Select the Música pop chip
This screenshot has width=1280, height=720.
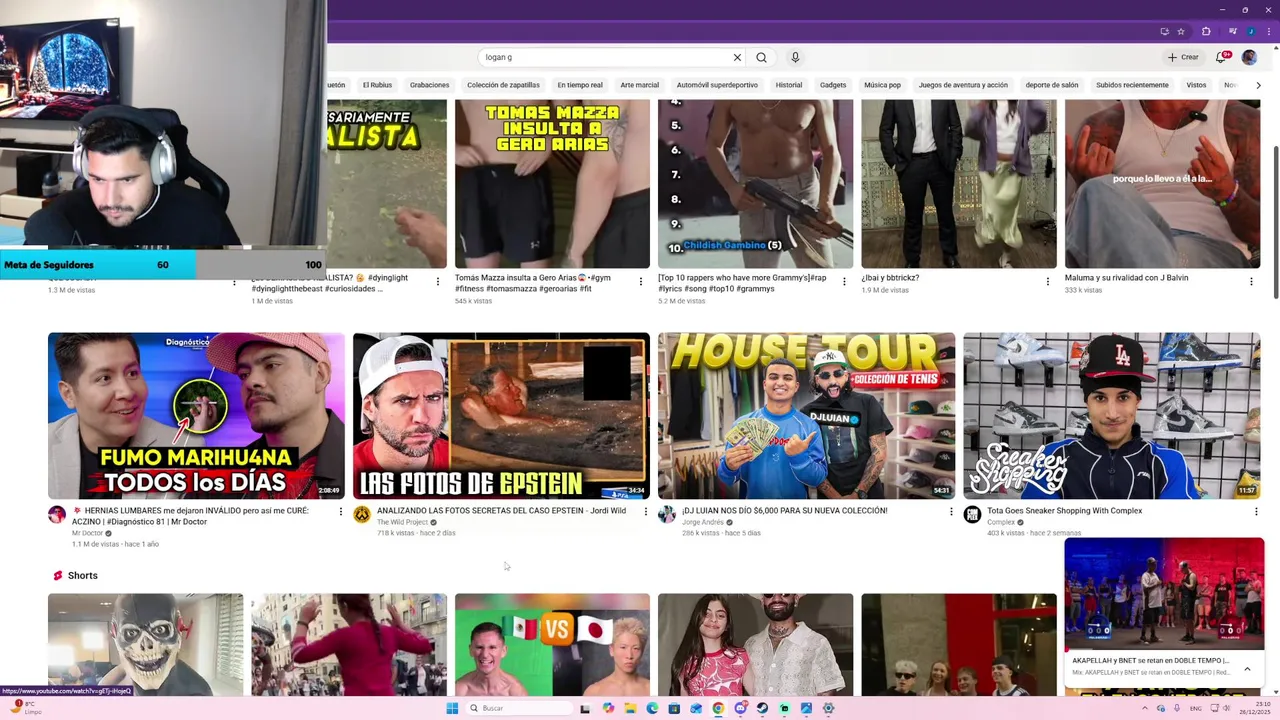pyautogui.click(x=882, y=85)
